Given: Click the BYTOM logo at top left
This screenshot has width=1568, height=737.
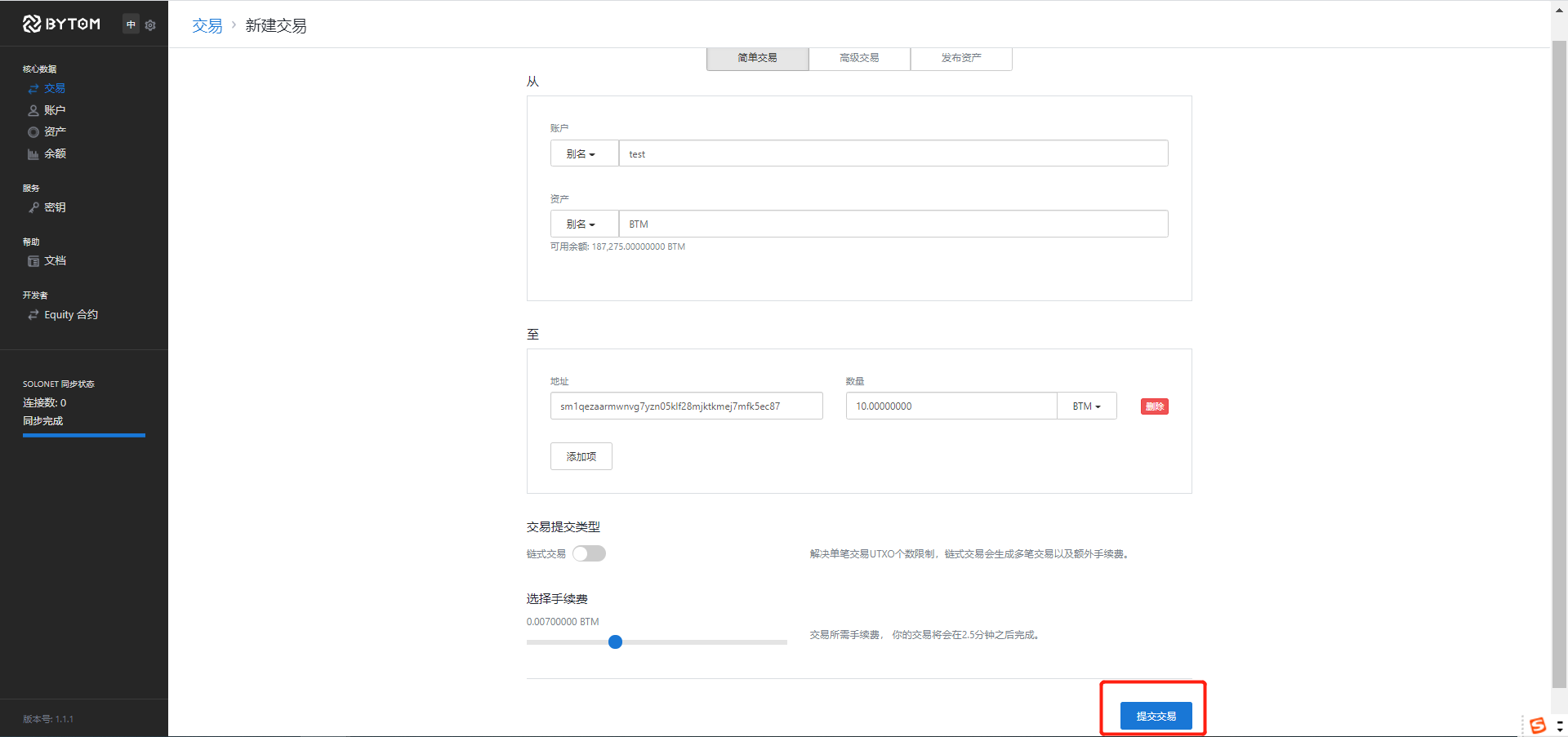Looking at the screenshot, I should click(x=61, y=24).
